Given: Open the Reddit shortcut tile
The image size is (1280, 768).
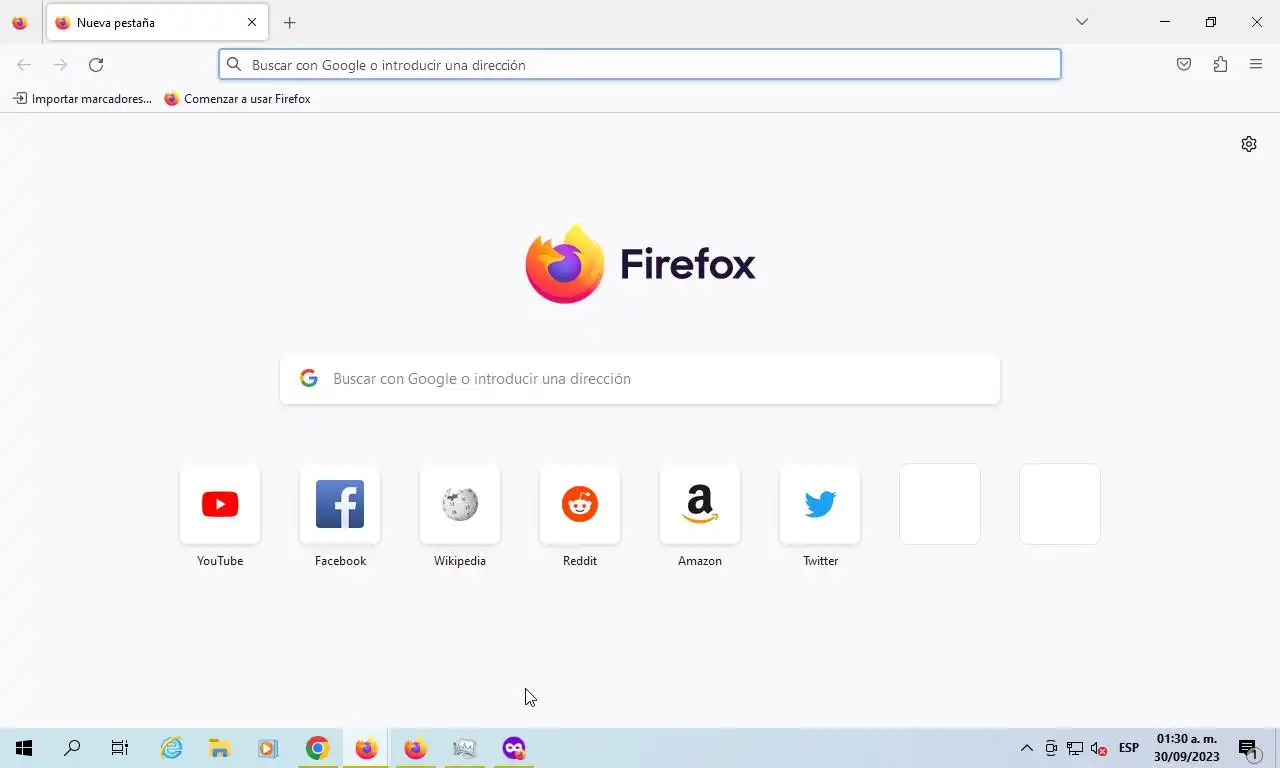Looking at the screenshot, I should click(x=580, y=504).
